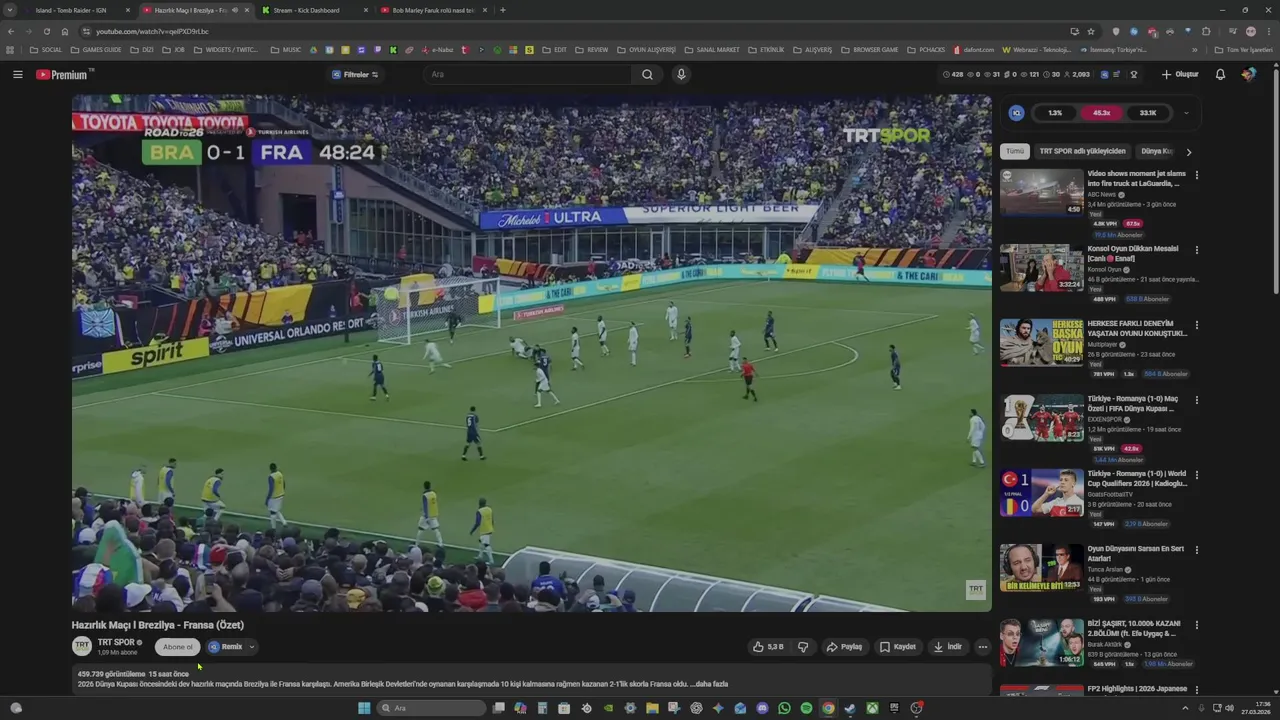Click the 1.3% vidIQ stat pill
1280x720 pixels.
coord(1055,113)
